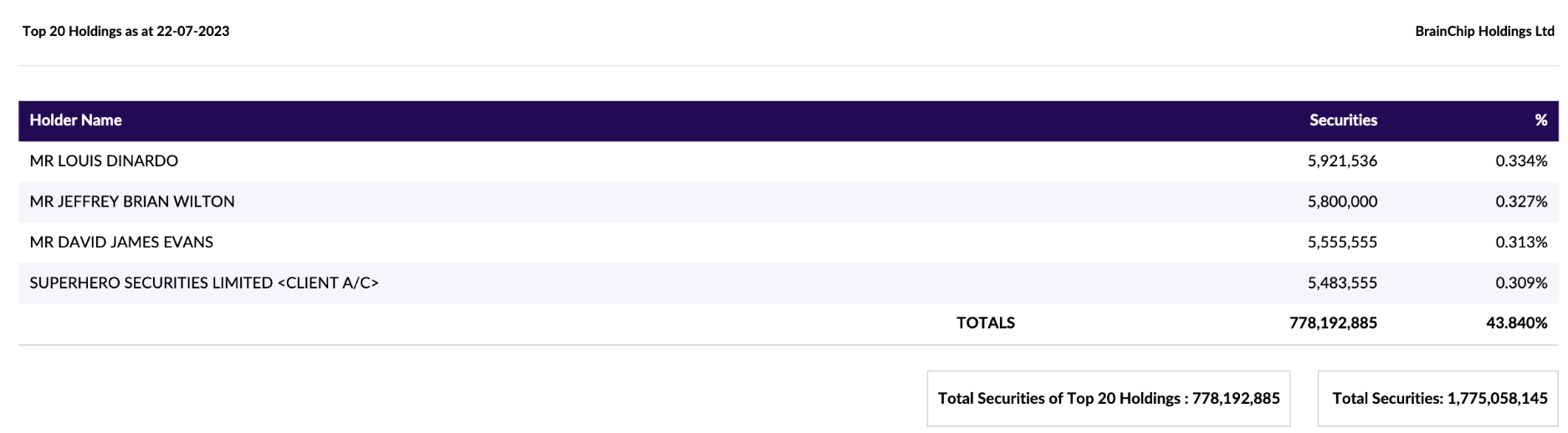The image size is (1568, 433).
Task: Click securities value 5,921,536
Action: click(1342, 161)
